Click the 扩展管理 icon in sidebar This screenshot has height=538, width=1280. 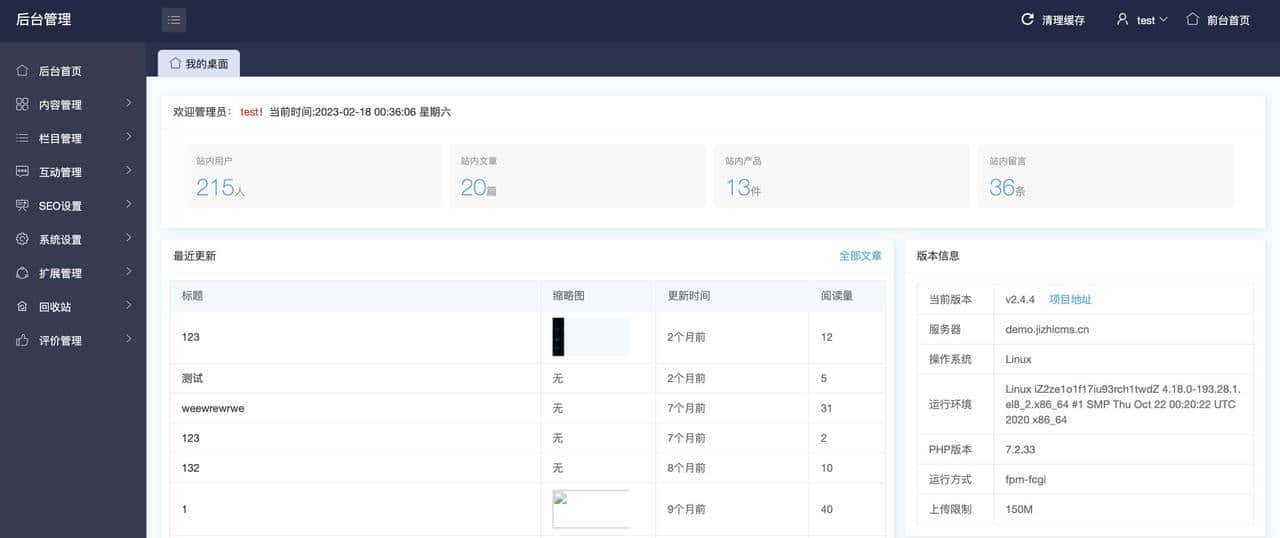point(22,273)
